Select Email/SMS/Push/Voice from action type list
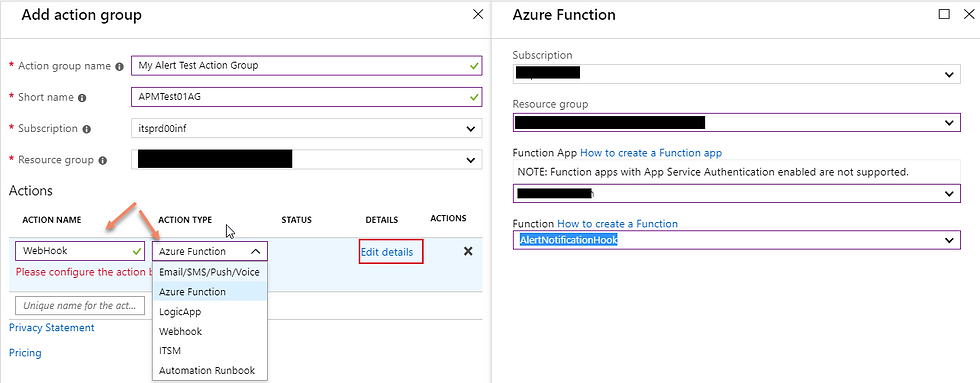Viewport: 980px width, 383px height. pyautogui.click(x=210, y=272)
